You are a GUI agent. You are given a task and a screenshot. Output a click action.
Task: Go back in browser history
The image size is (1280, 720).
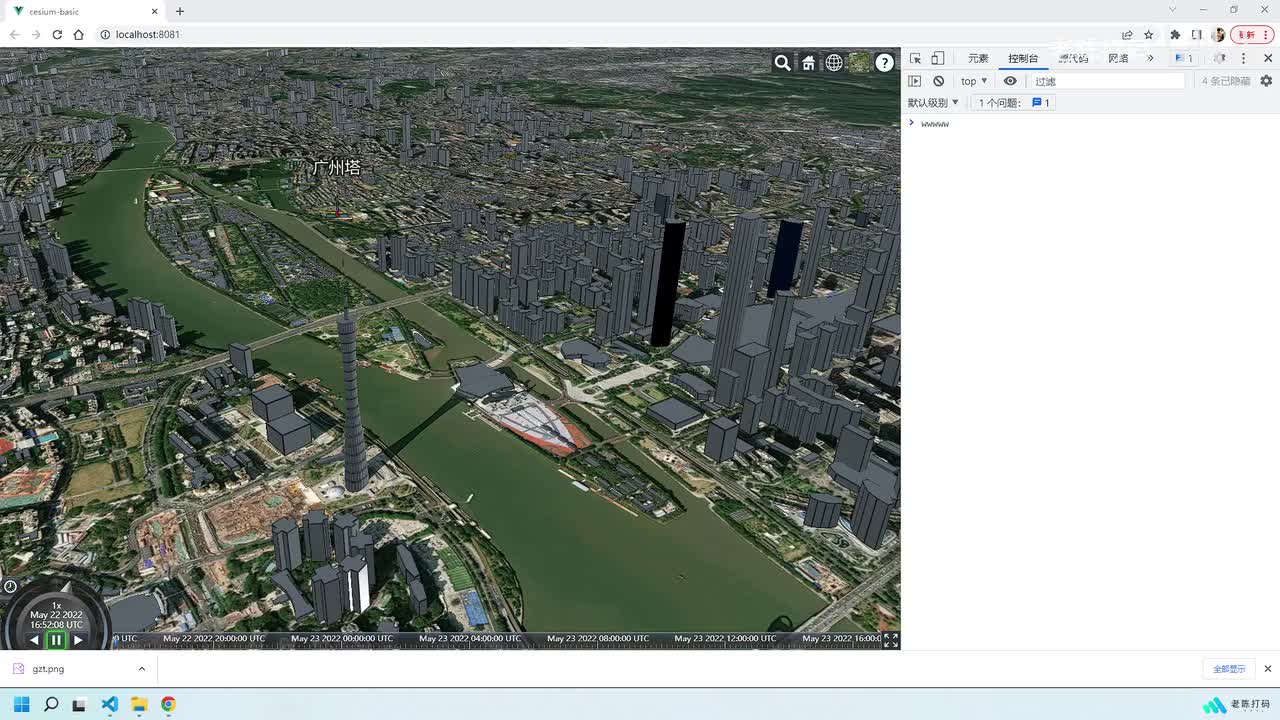[14, 34]
